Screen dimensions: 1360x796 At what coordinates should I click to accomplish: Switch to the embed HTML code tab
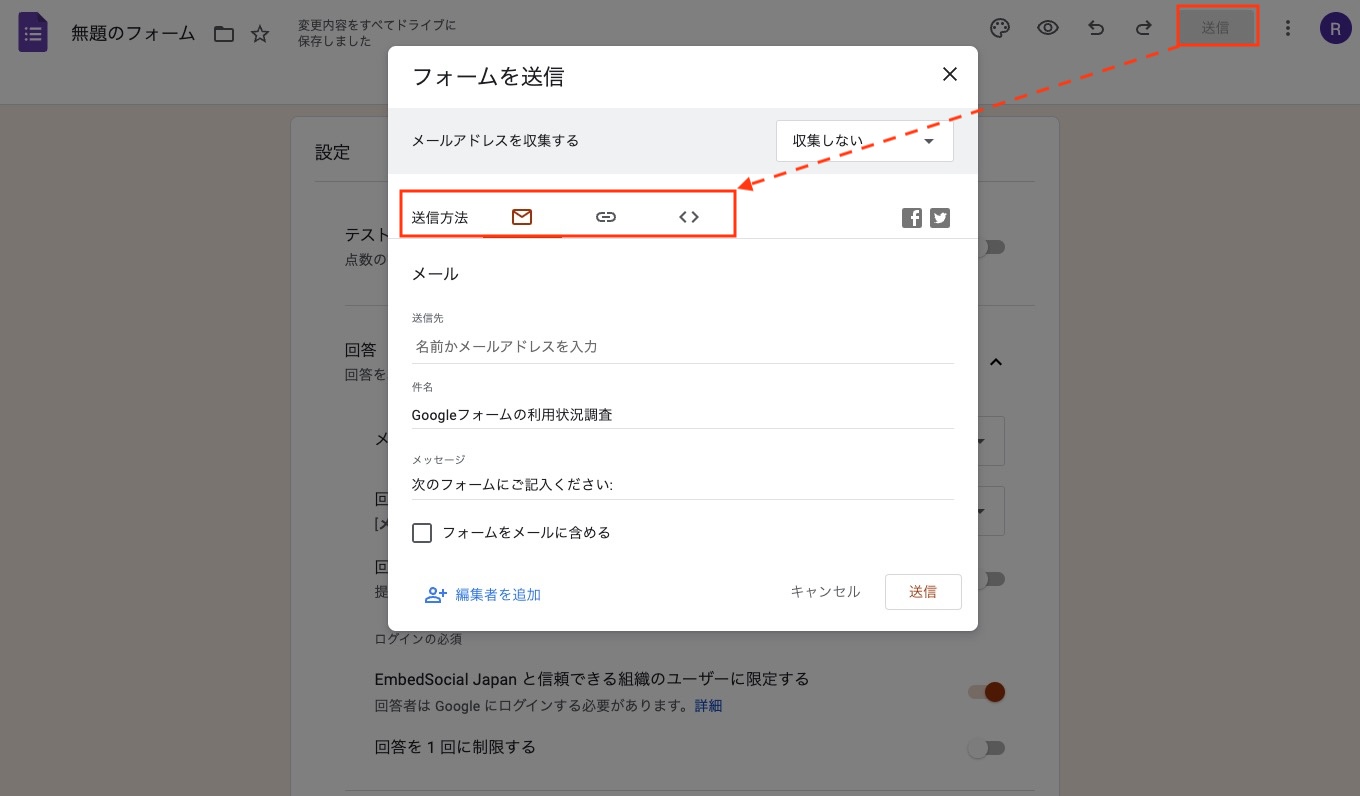click(x=689, y=217)
